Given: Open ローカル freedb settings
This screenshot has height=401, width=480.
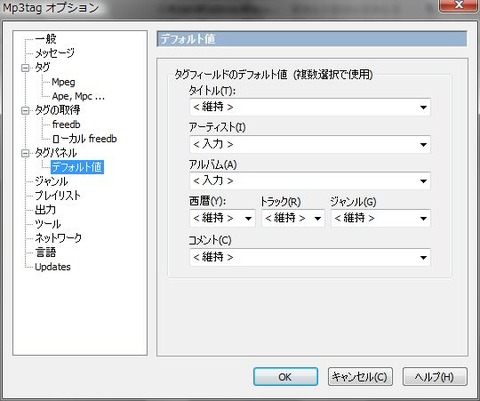Looking at the screenshot, I should (x=84, y=139).
